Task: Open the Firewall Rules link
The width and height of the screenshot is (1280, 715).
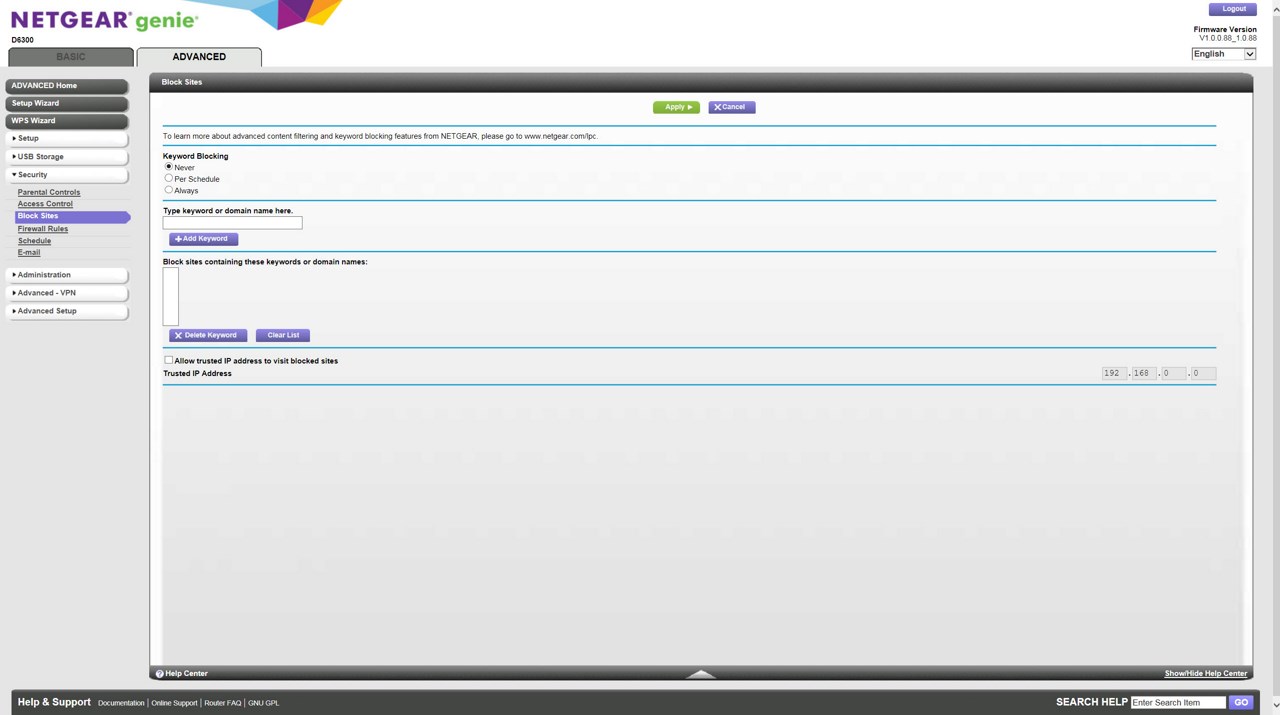Action: point(43,229)
